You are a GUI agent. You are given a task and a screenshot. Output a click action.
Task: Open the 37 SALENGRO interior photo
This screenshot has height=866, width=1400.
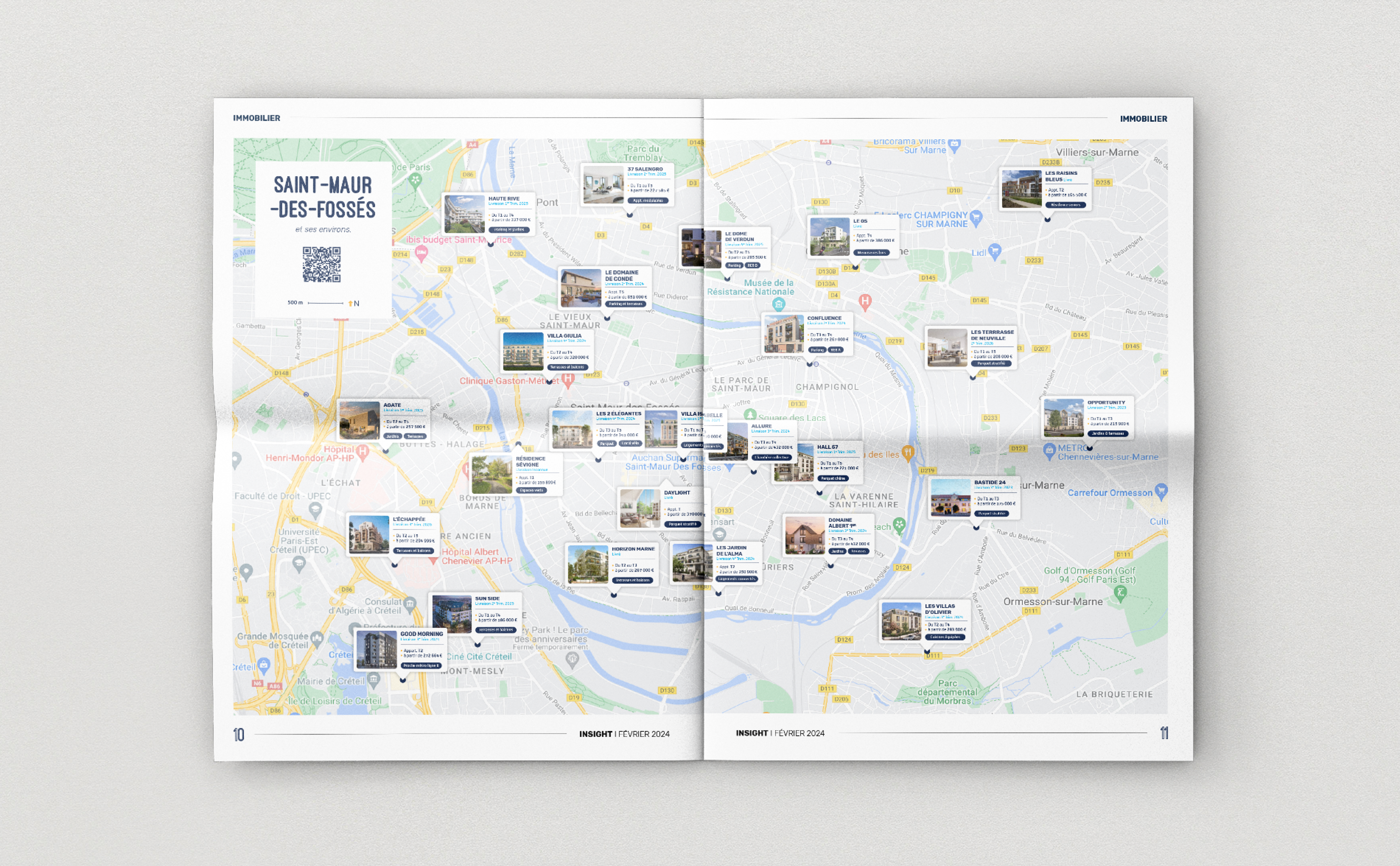click(603, 185)
